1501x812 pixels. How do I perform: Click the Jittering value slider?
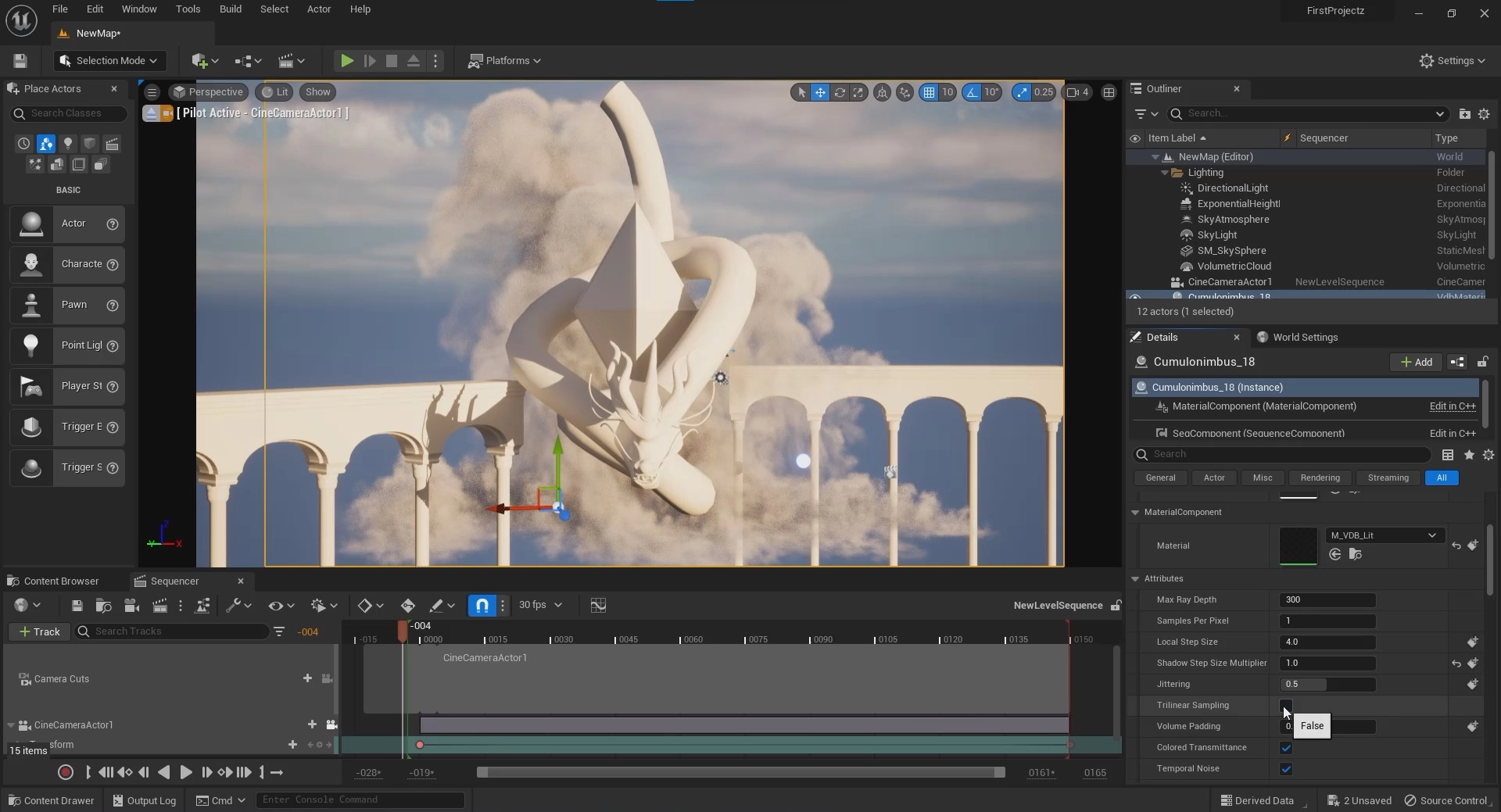point(1327,685)
